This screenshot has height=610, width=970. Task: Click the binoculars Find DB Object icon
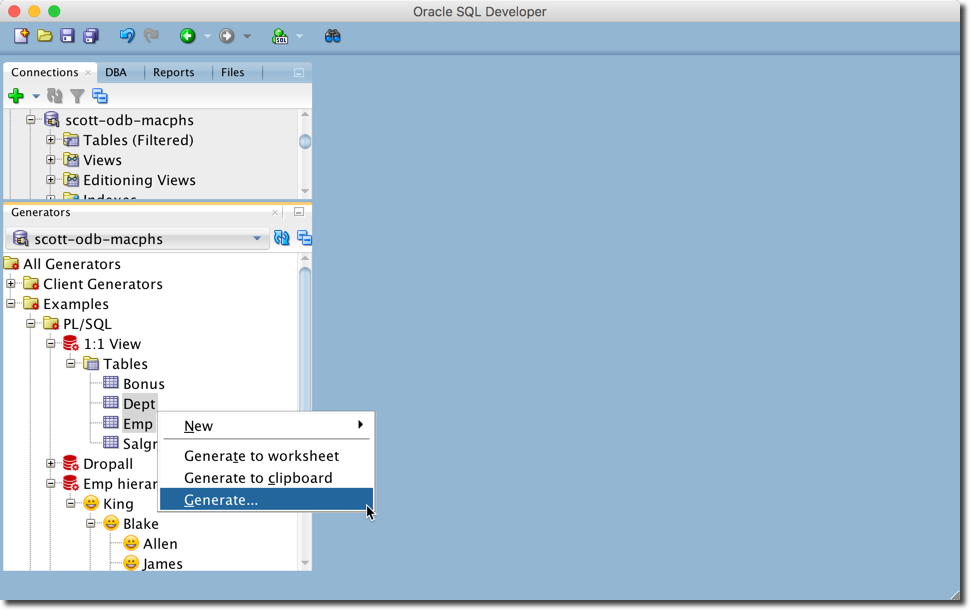333,36
